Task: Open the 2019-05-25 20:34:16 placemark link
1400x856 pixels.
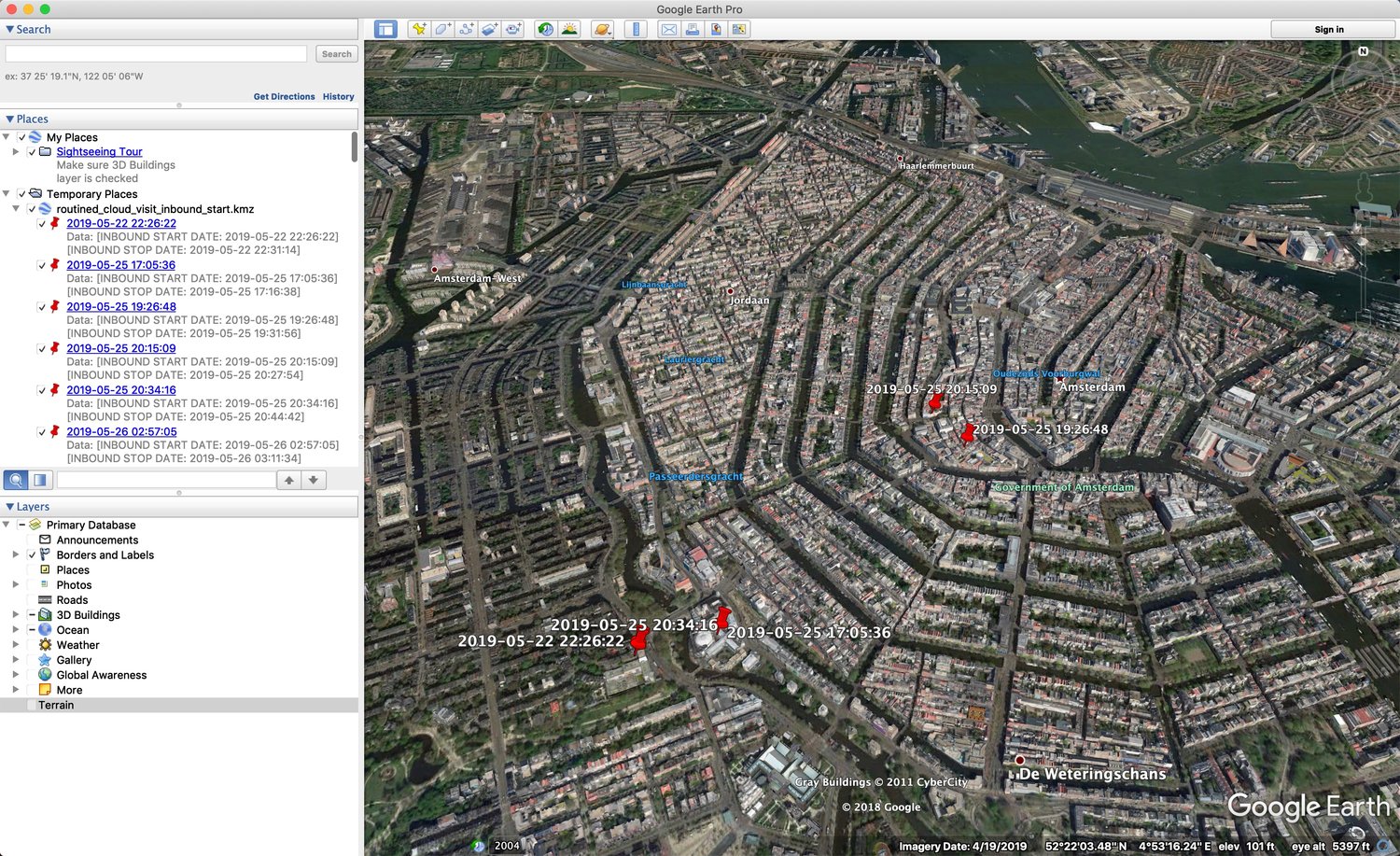Action: pyautogui.click(x=121, y=390)
